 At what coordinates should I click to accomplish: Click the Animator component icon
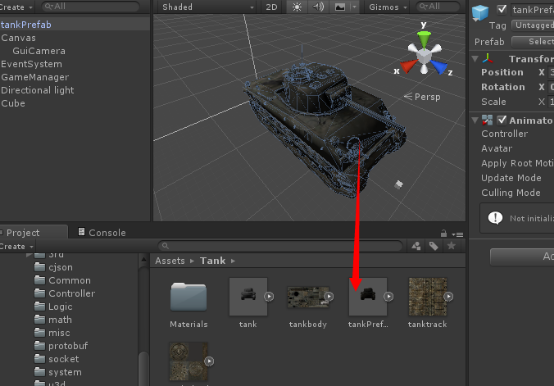(487, 120)
